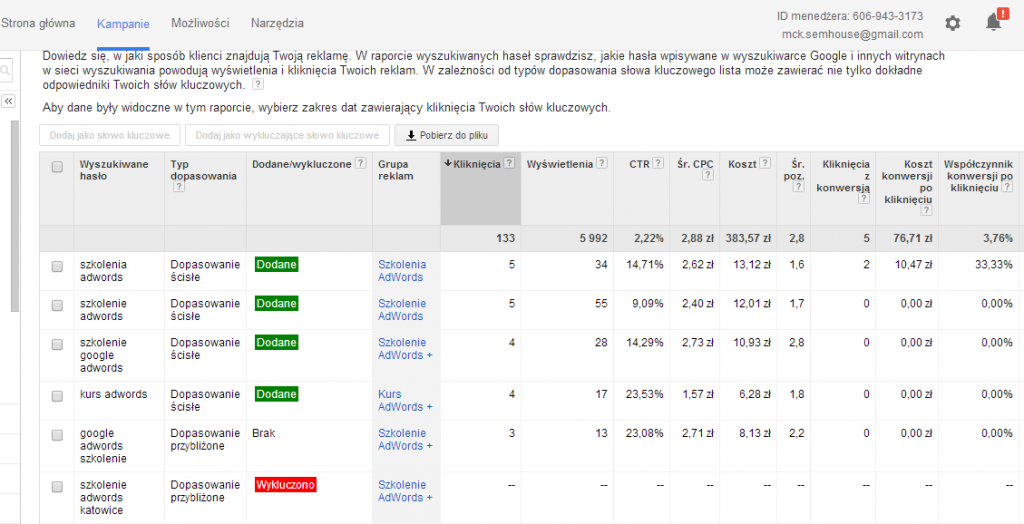
Task: Sort table by Kliknięcia column
Action: 474,164
